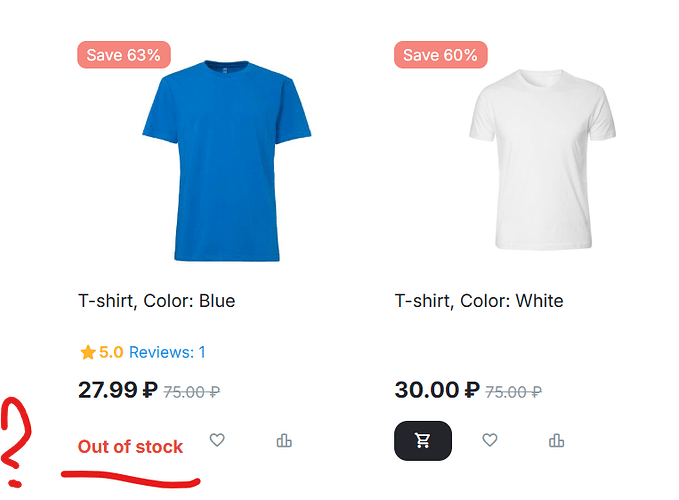679x500 pixels.
Task: Click the 30.00 ₽ price
Action: 436,390
